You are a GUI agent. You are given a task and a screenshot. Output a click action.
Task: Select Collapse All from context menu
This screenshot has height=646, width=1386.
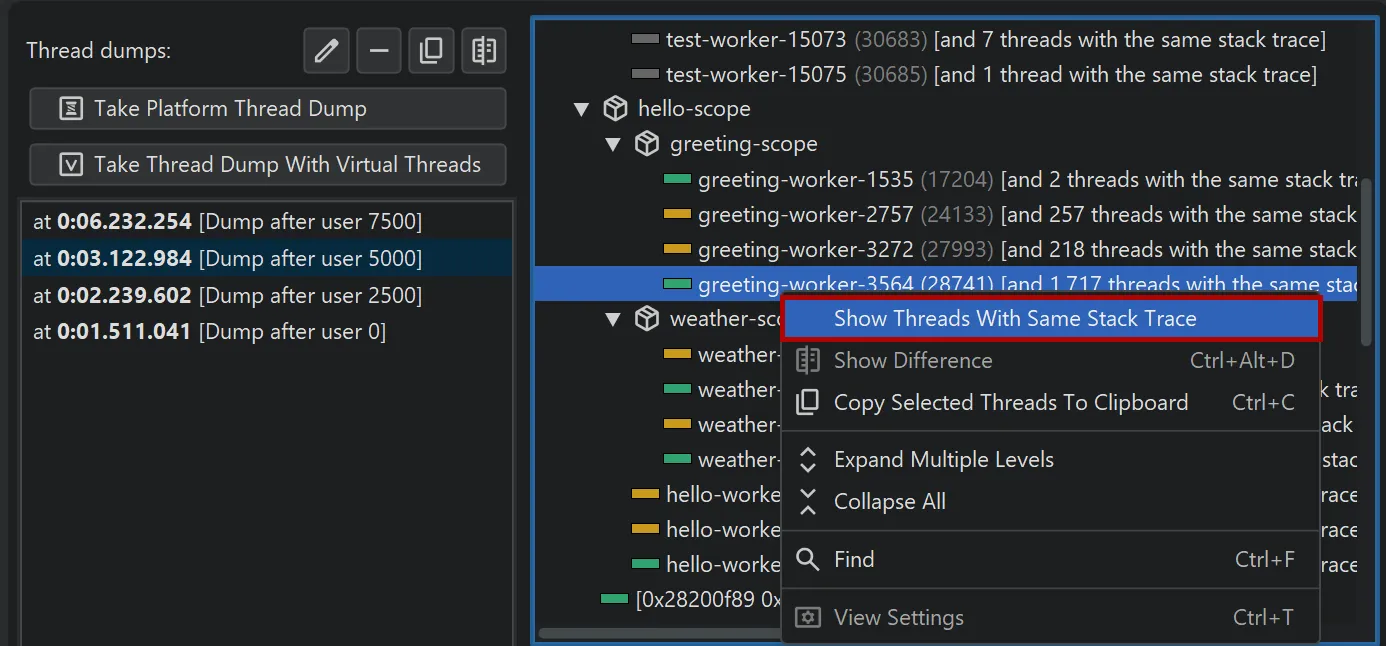pyautogui.click(x=890, y=501)
